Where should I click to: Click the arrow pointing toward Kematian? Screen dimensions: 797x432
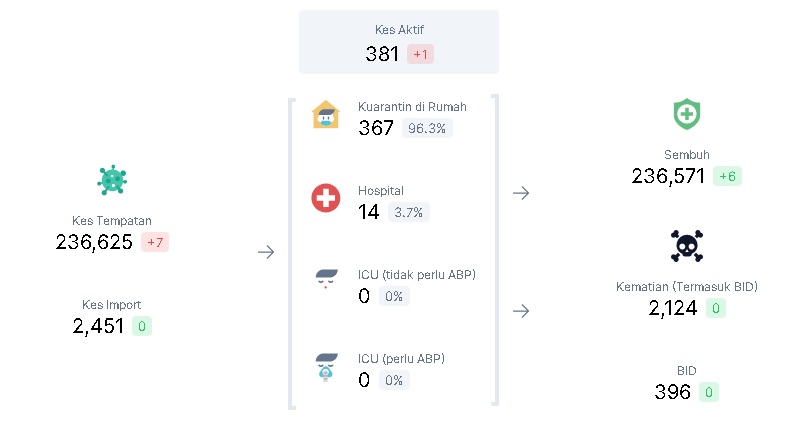pos(521,311)
